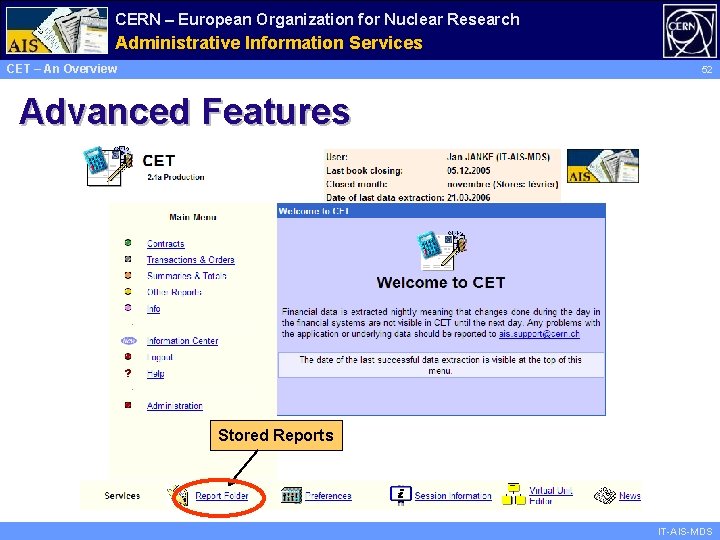Click the 'Welcome to CET' heading

coord(441,282)
